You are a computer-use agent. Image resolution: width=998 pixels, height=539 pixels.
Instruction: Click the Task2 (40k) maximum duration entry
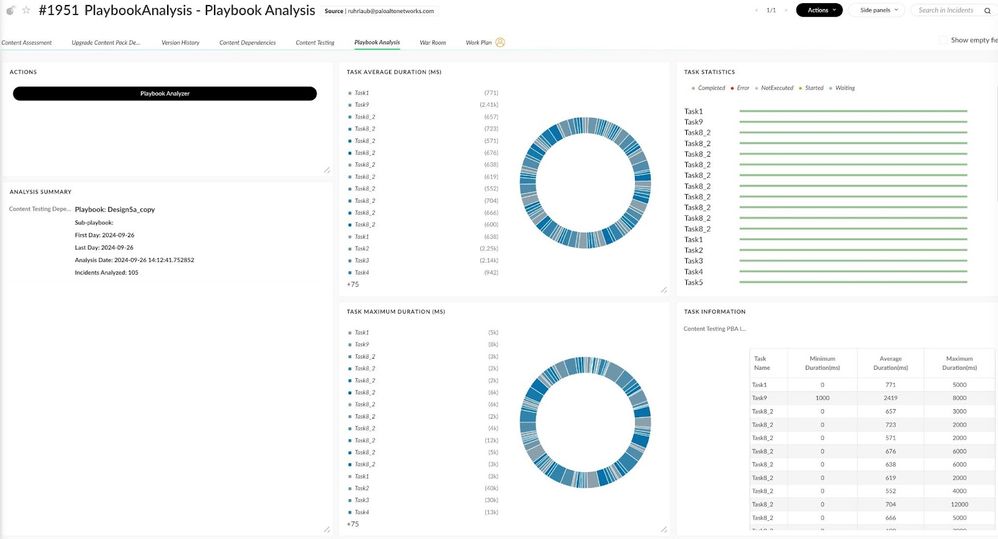tap(423, 488)
